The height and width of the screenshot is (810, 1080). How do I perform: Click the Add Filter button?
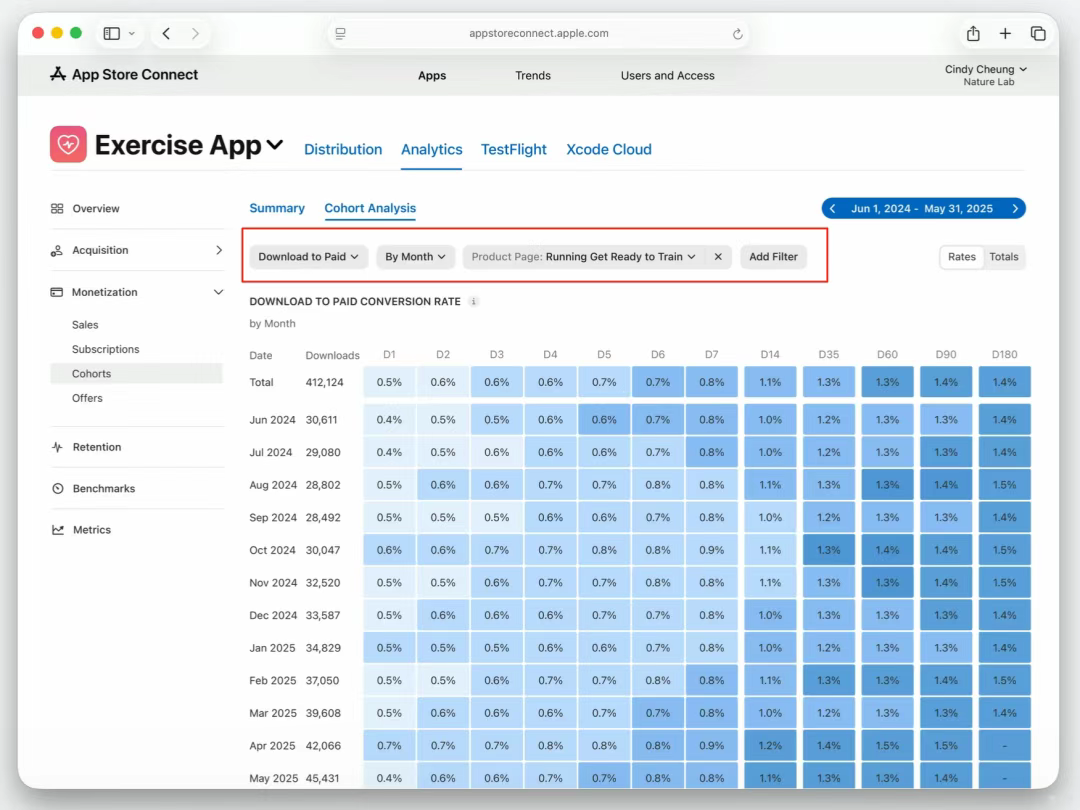[773, 257]
